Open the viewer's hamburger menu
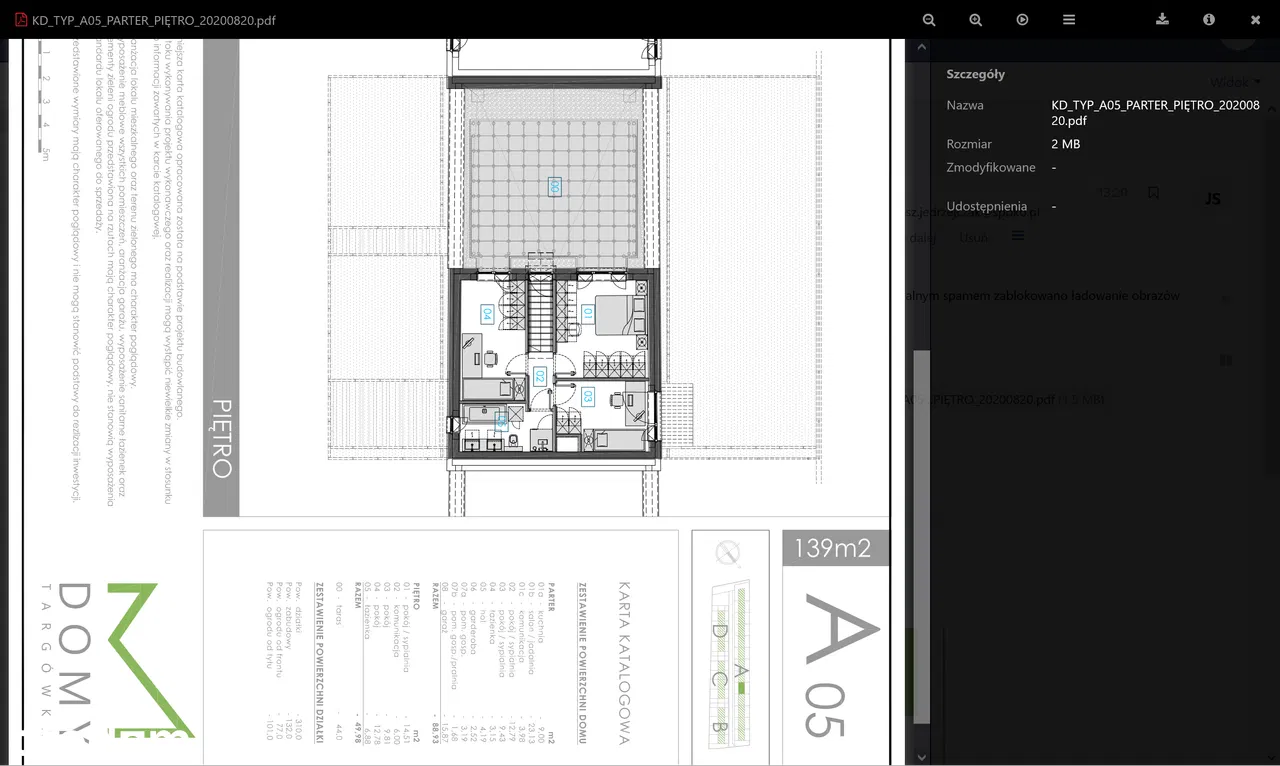The image size is (1280, 766). click(1069, 20)
